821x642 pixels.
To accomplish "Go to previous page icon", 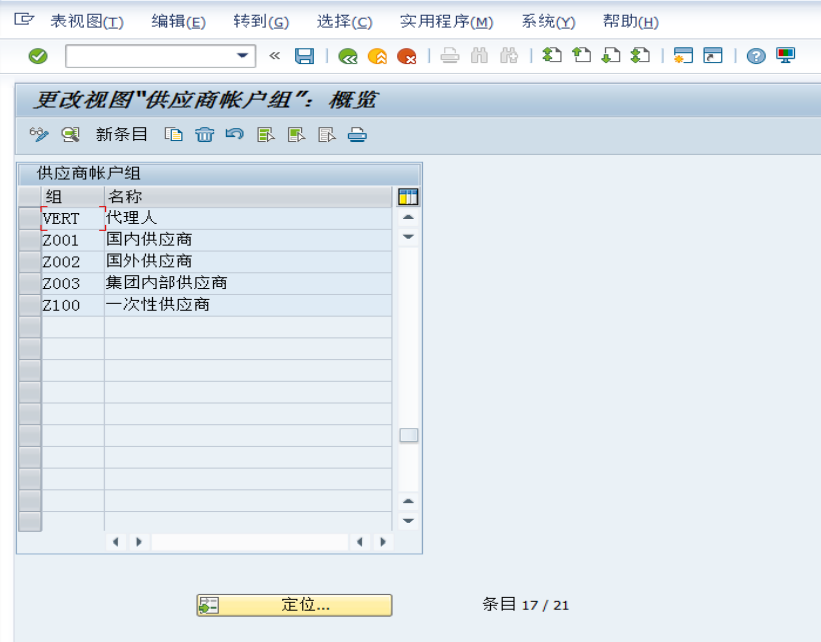I will point(581,56).
